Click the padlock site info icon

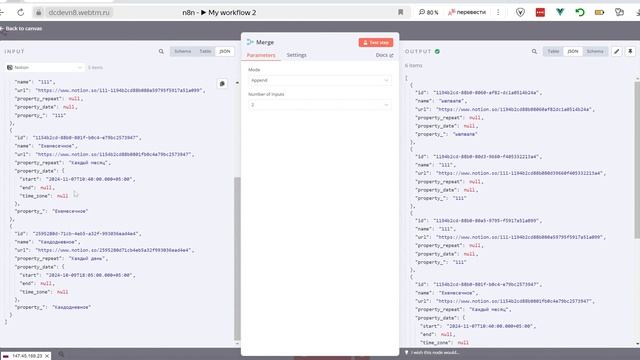click(38, 13)
